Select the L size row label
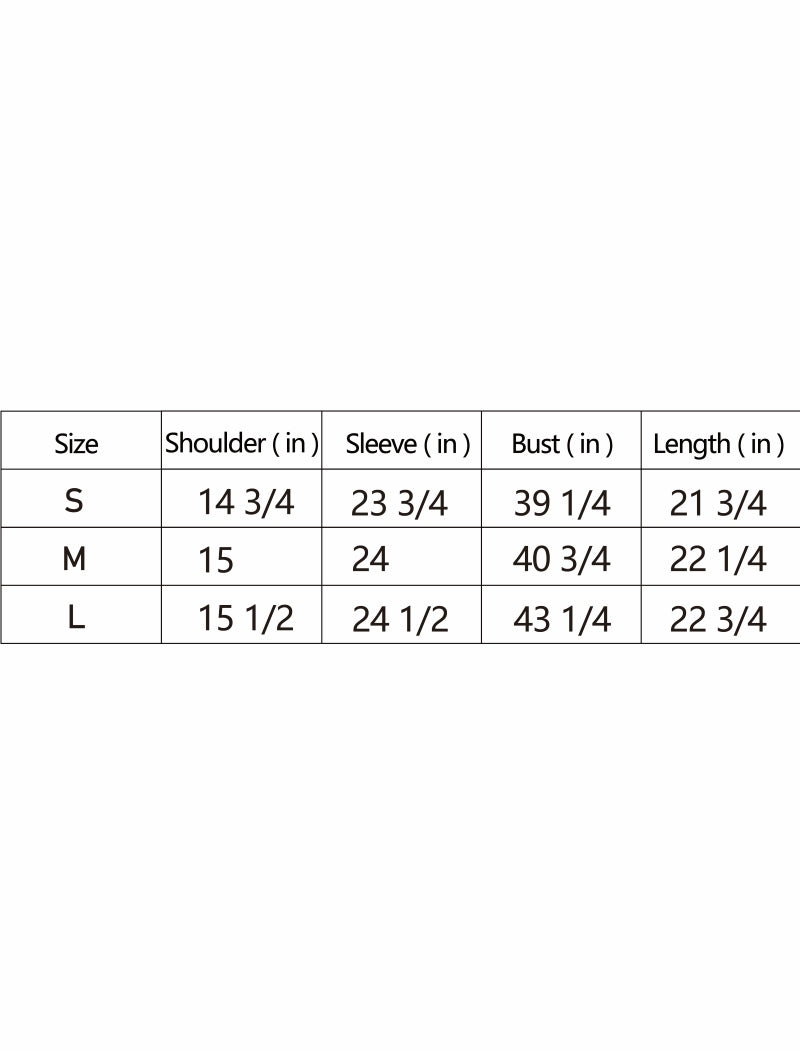The width and height of the screenshot is (800, 1050). click(x=76, y=618)
